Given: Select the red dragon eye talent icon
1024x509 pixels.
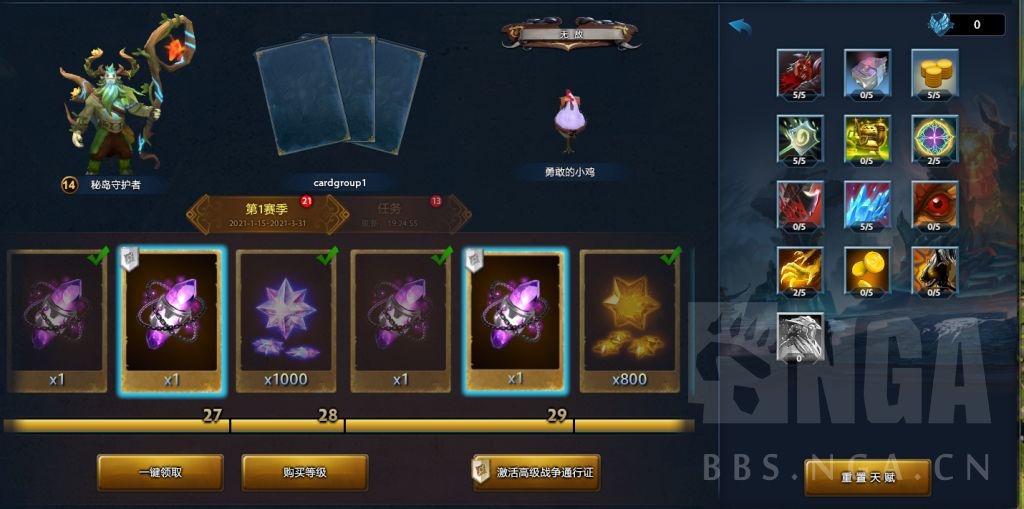Looking at the screenshot, I should (935, 205).
